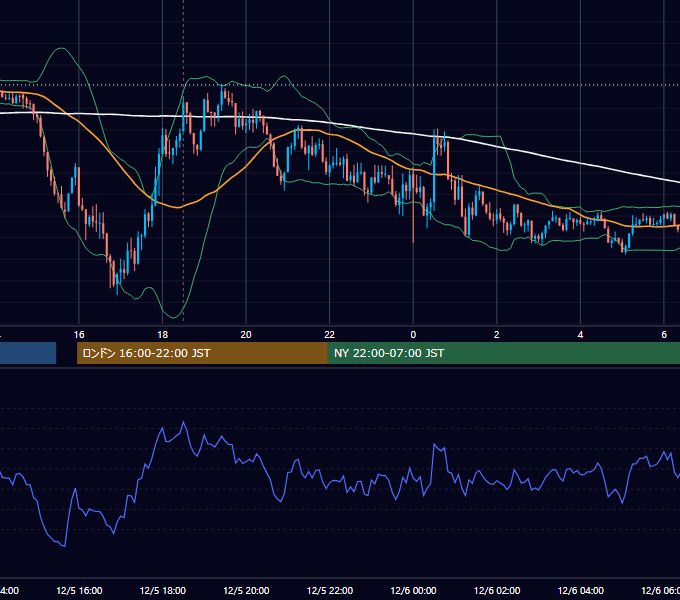Click the 12/5 16:00 date label
The height and width of the screenshot is (600, 680).
tap(79, 590)
